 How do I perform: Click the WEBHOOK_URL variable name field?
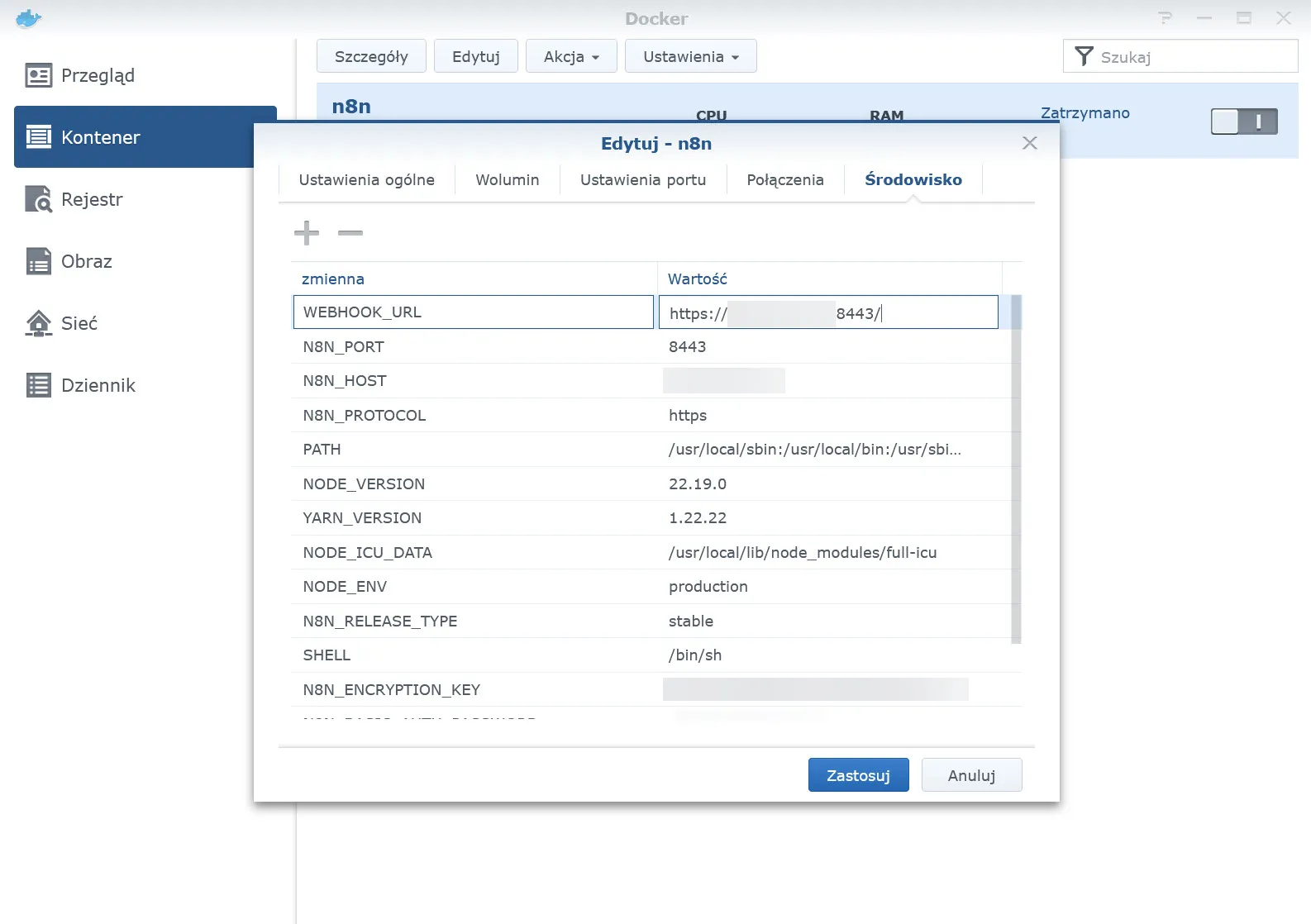pyautogui.click(x=473, y=312)
